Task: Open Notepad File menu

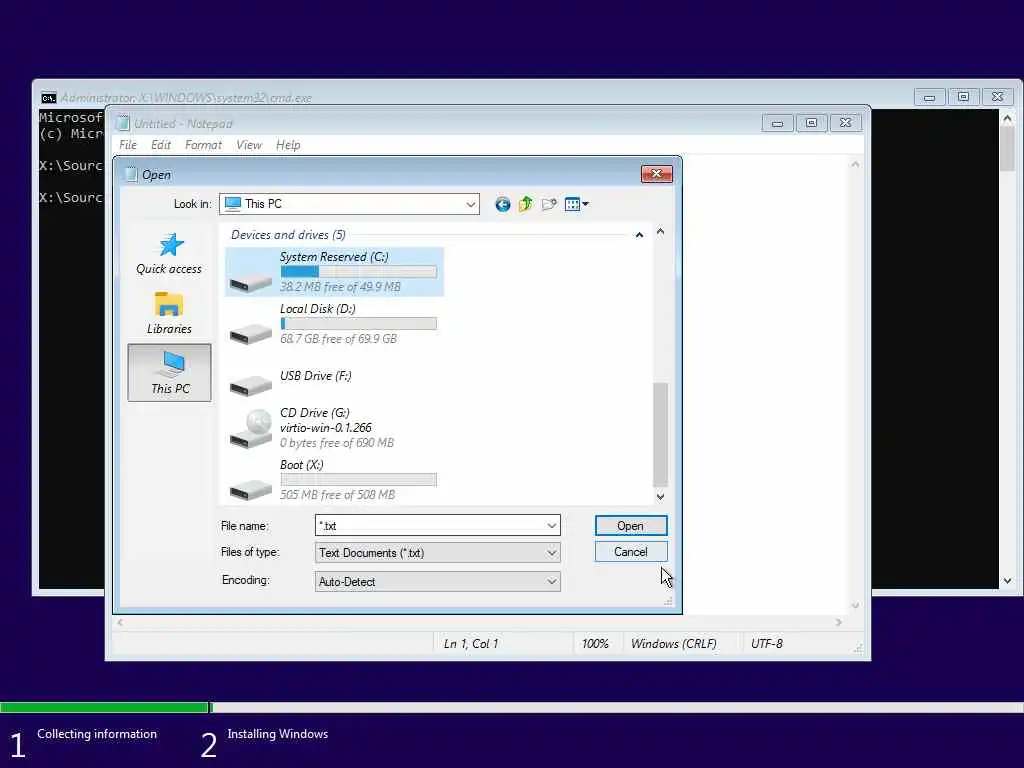Action: pos(128,145)
